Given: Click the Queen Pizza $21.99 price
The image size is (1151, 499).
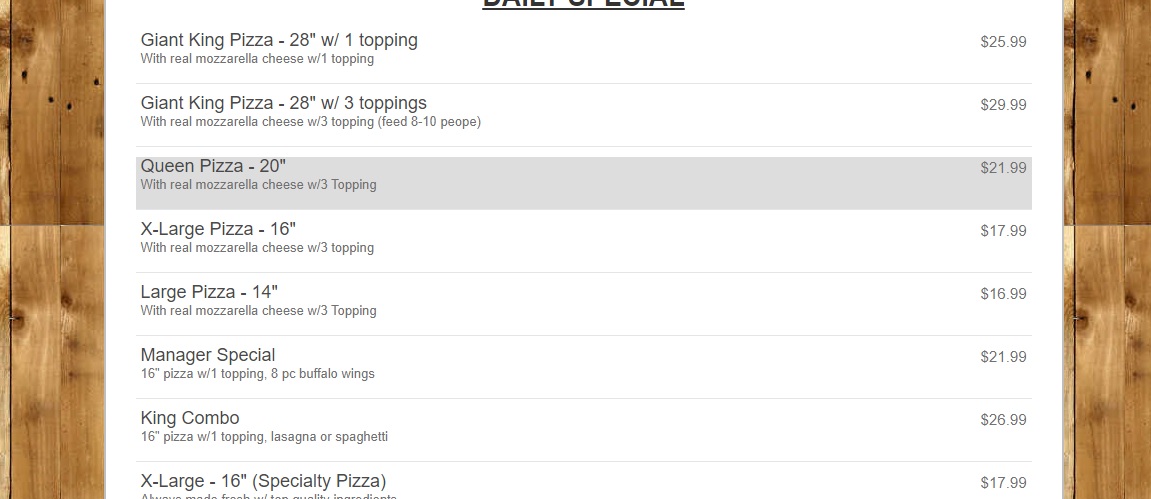Looking at the screenshot, I should pos(1003,168).
